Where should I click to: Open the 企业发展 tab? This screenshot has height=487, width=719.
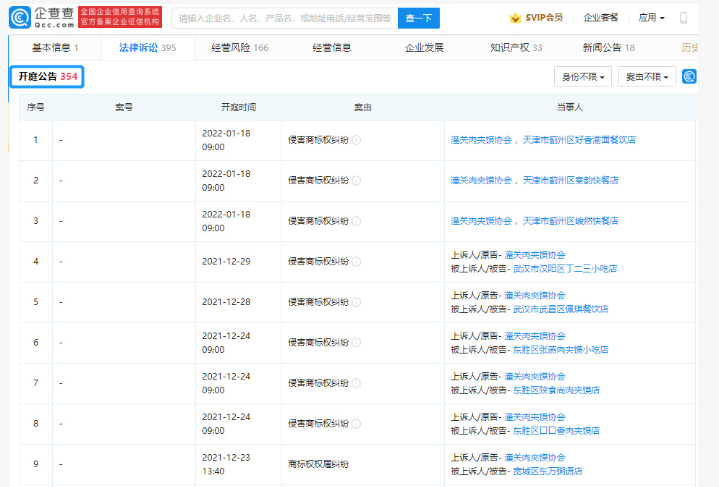click(x=424, y=48)
